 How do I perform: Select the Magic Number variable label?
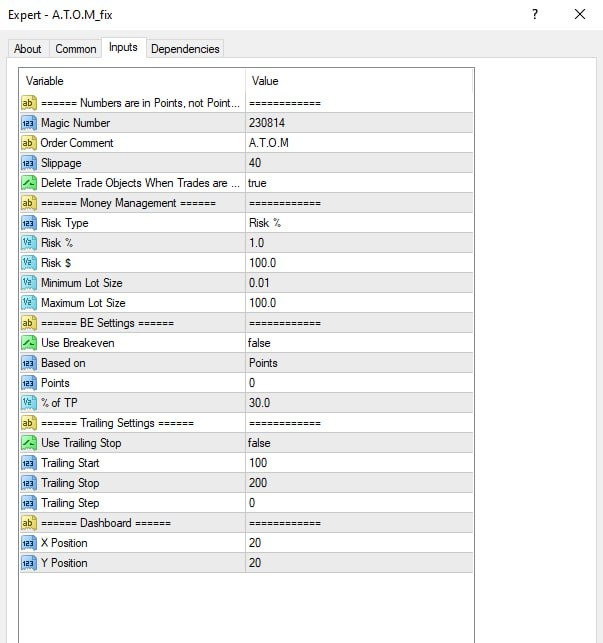pyautogui.click(x=75, y=123)
